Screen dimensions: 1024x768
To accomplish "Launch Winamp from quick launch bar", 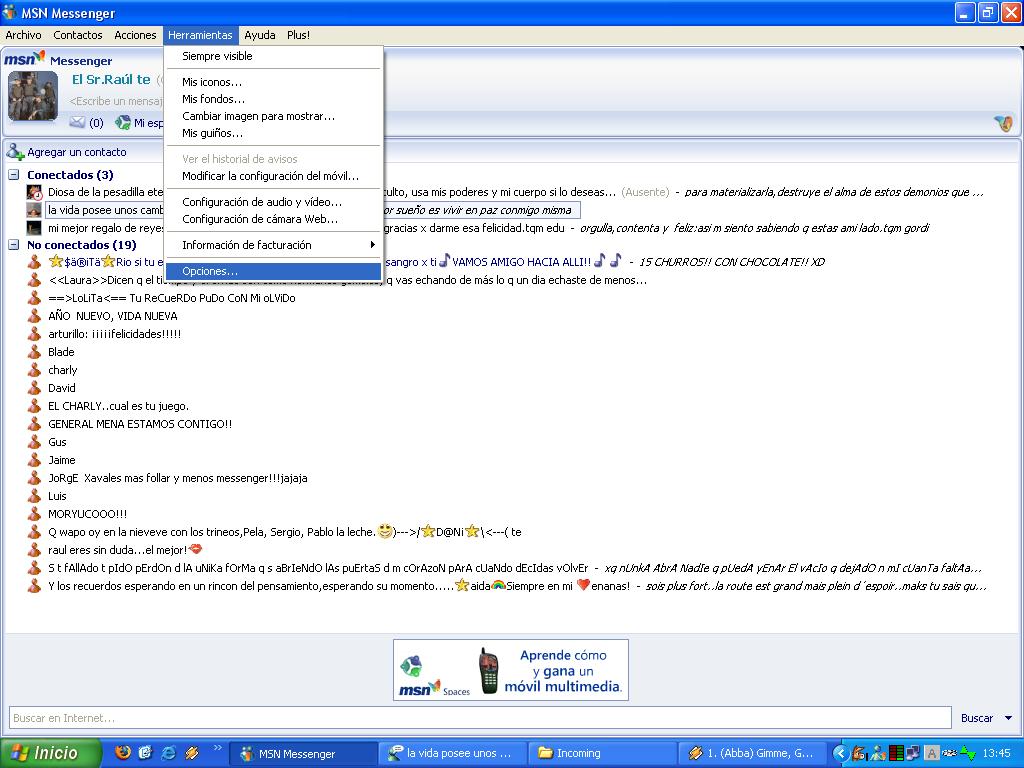I will coord(191,752).
